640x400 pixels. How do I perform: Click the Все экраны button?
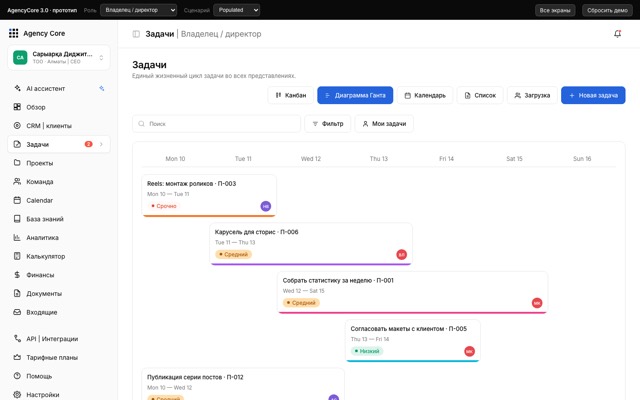pos(555,10)
